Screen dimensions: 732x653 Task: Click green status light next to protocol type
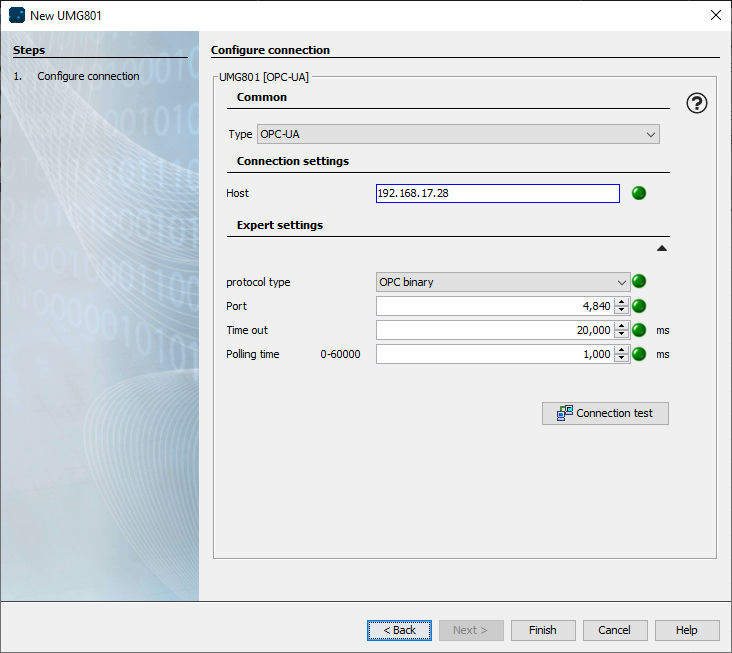639,282
